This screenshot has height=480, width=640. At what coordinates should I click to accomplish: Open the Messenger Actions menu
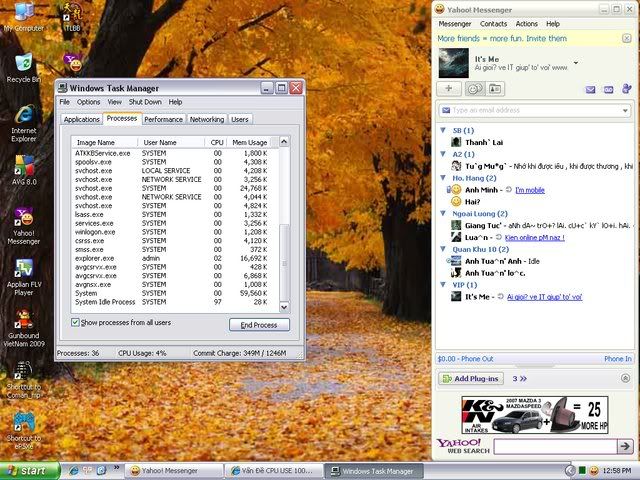tap(527, 24)
